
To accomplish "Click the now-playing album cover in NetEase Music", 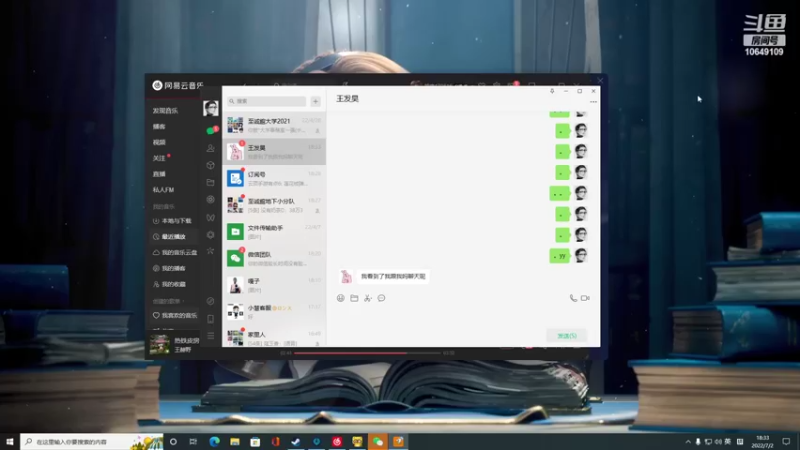I will 160,344.
